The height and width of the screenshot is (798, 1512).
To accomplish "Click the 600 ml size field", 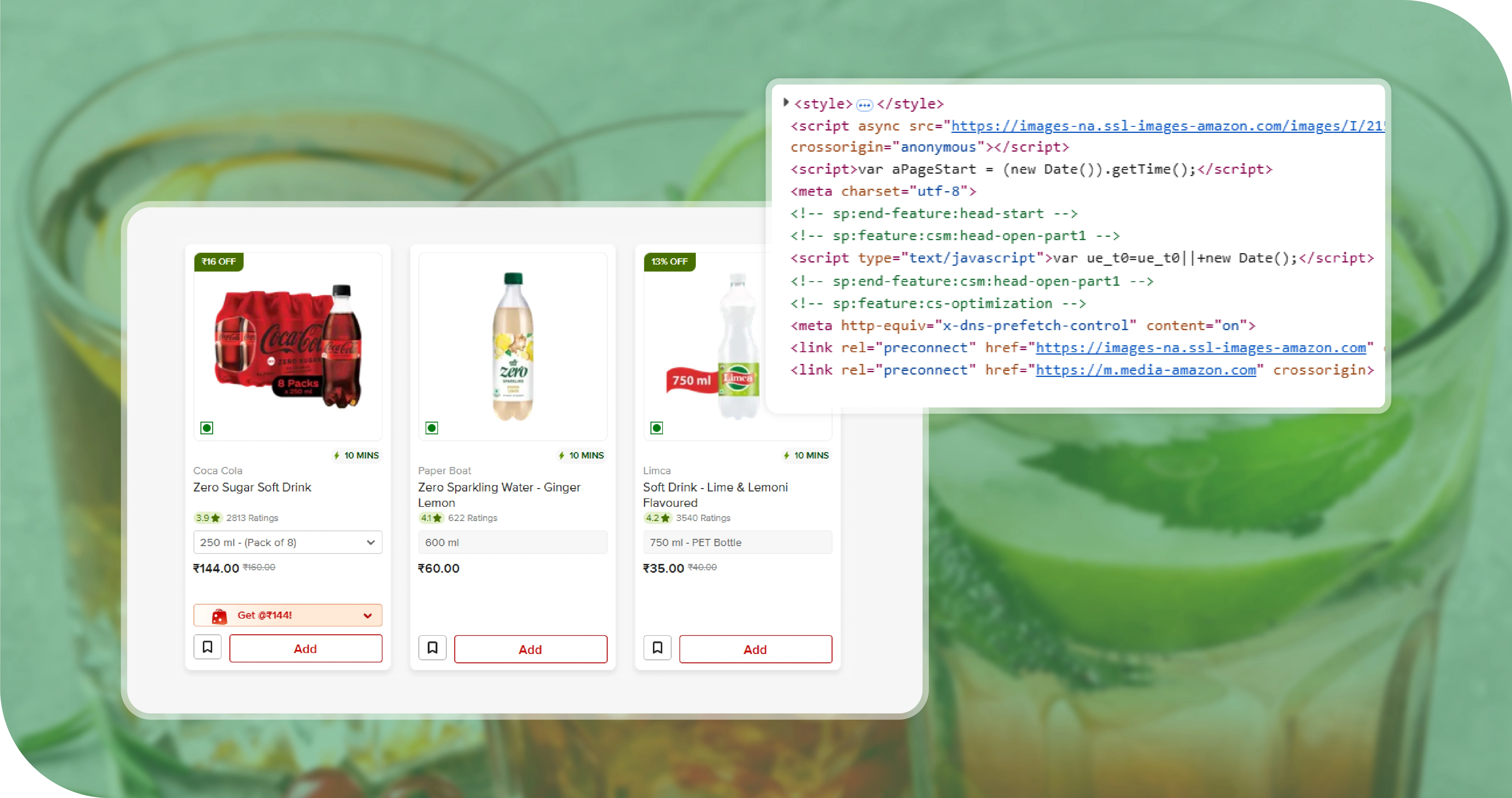I will point(513,542).
